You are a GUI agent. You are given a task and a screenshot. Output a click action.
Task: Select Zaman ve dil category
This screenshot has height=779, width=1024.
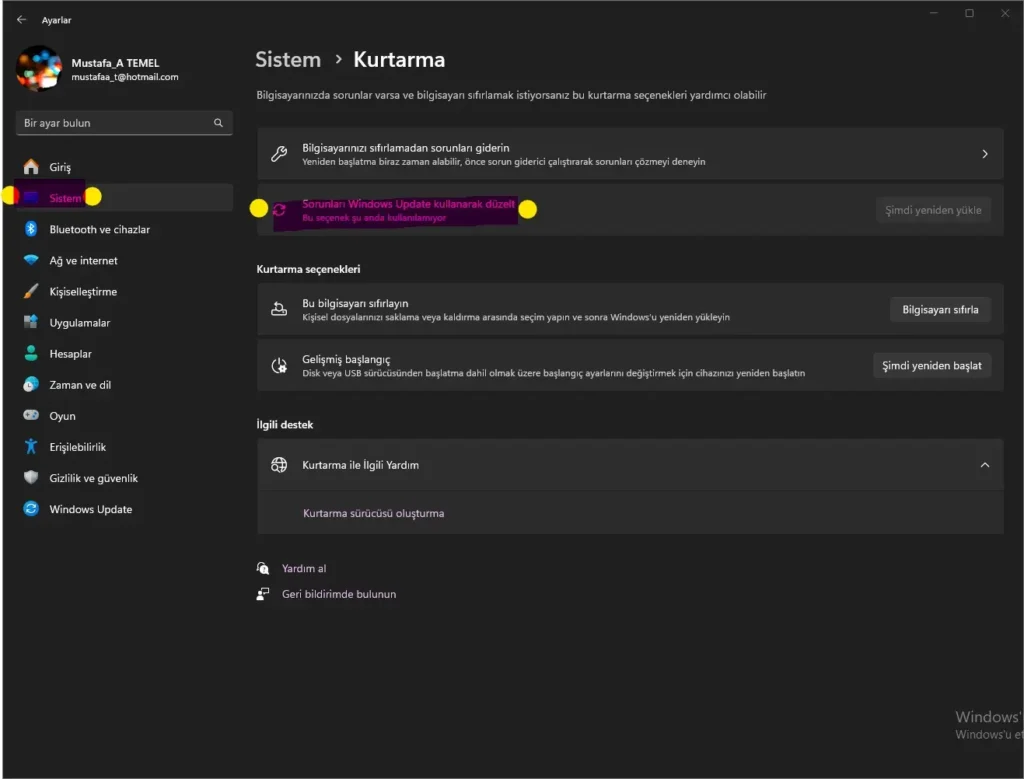coord(124,385)
